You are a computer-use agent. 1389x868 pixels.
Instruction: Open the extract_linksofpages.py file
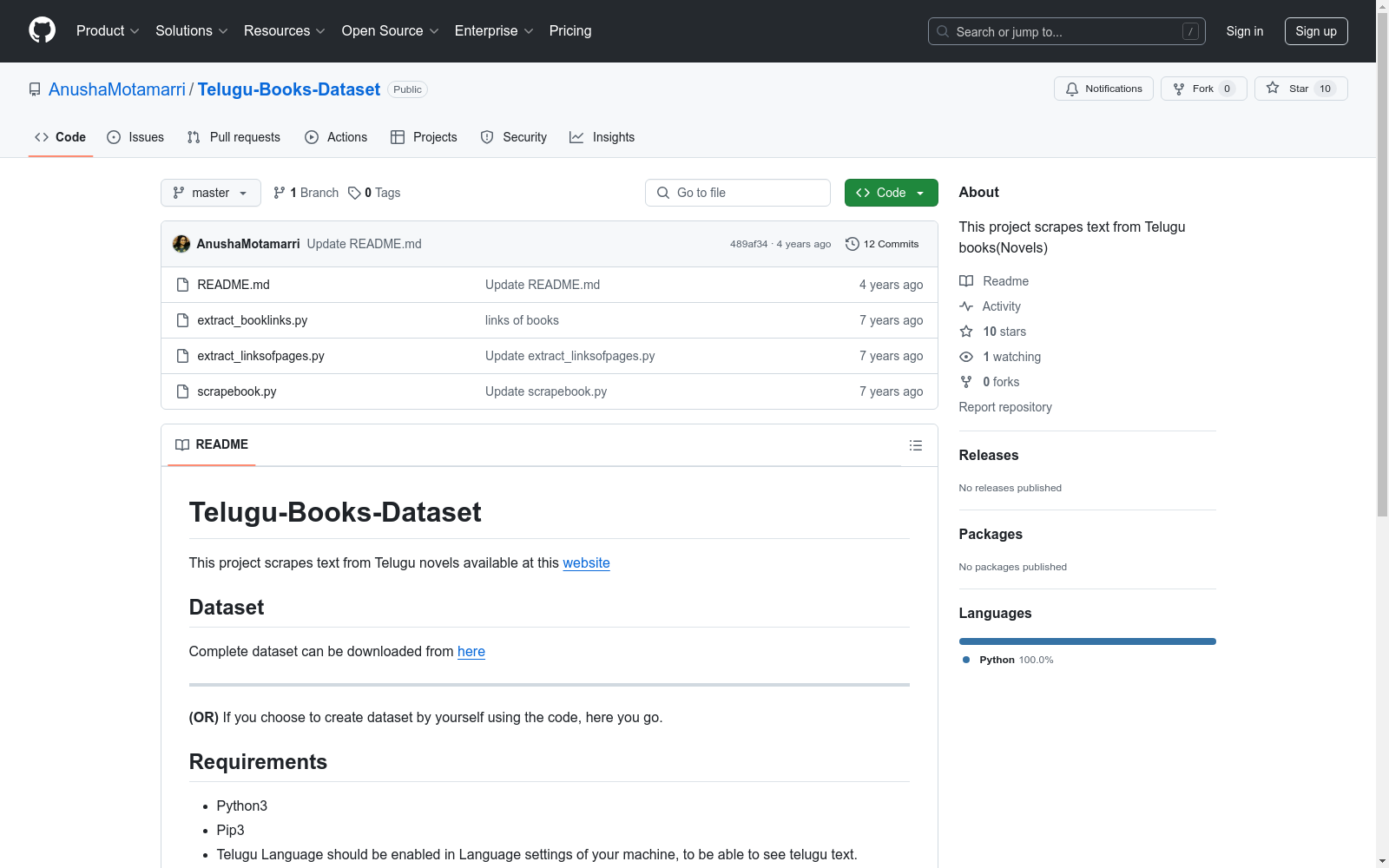tap(260, 356)
